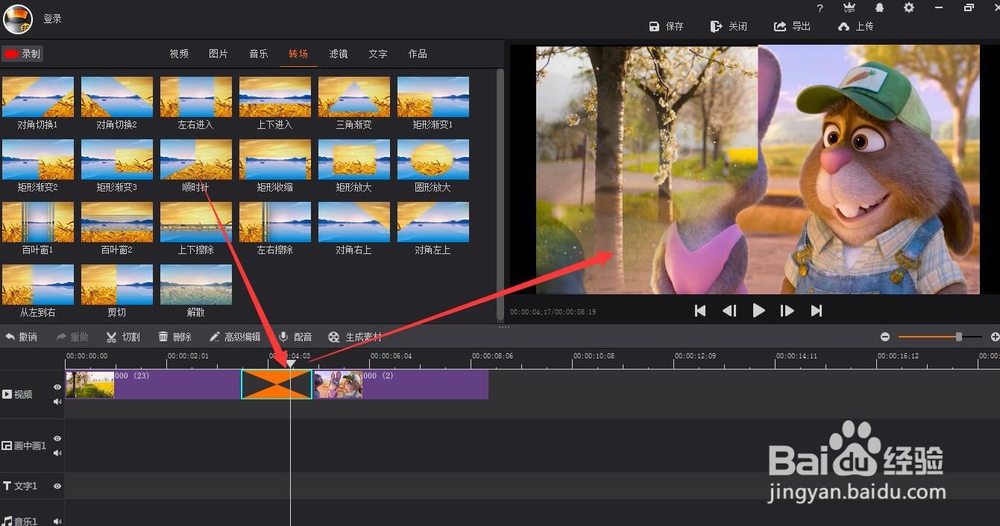
Task: Select the 从左到右 transition thumbnail
Action: click(x=38, y=284)
